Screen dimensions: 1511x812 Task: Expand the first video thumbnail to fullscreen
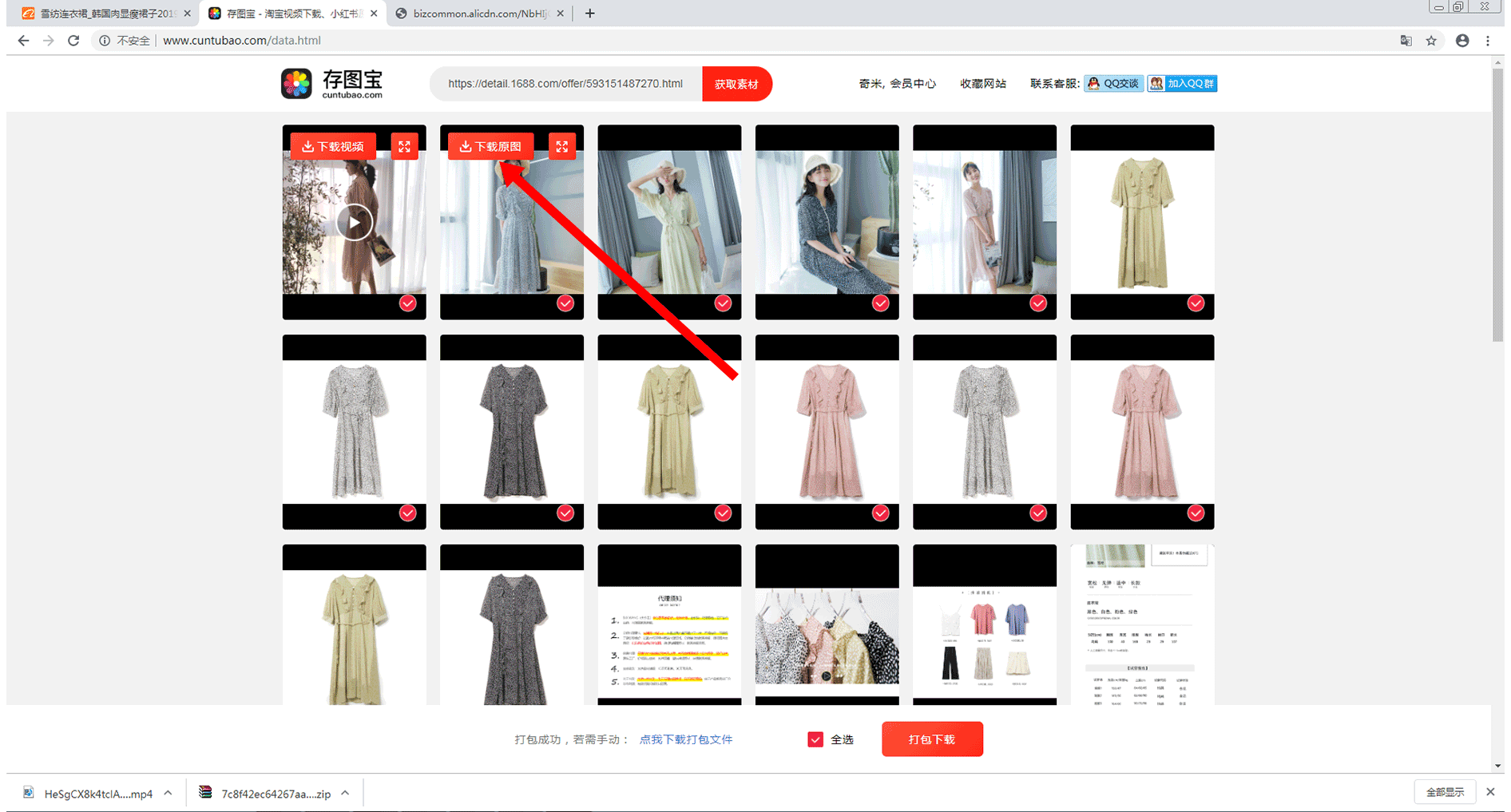point(404,146)
